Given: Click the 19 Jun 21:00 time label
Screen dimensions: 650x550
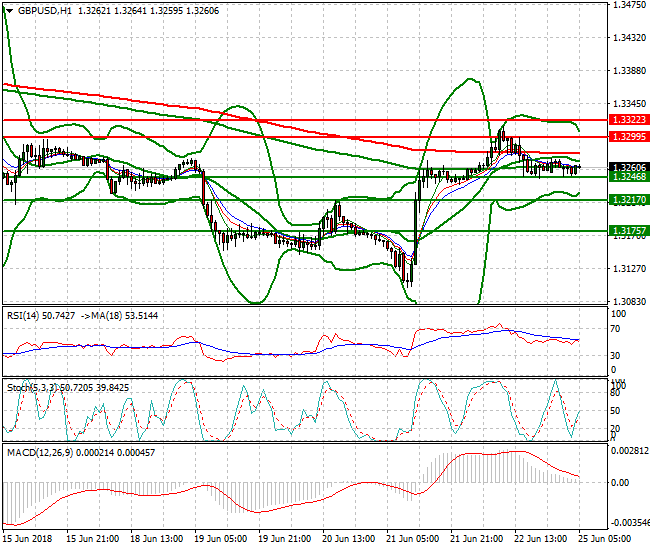Looking at the screenshot, I should pos(284,539).
